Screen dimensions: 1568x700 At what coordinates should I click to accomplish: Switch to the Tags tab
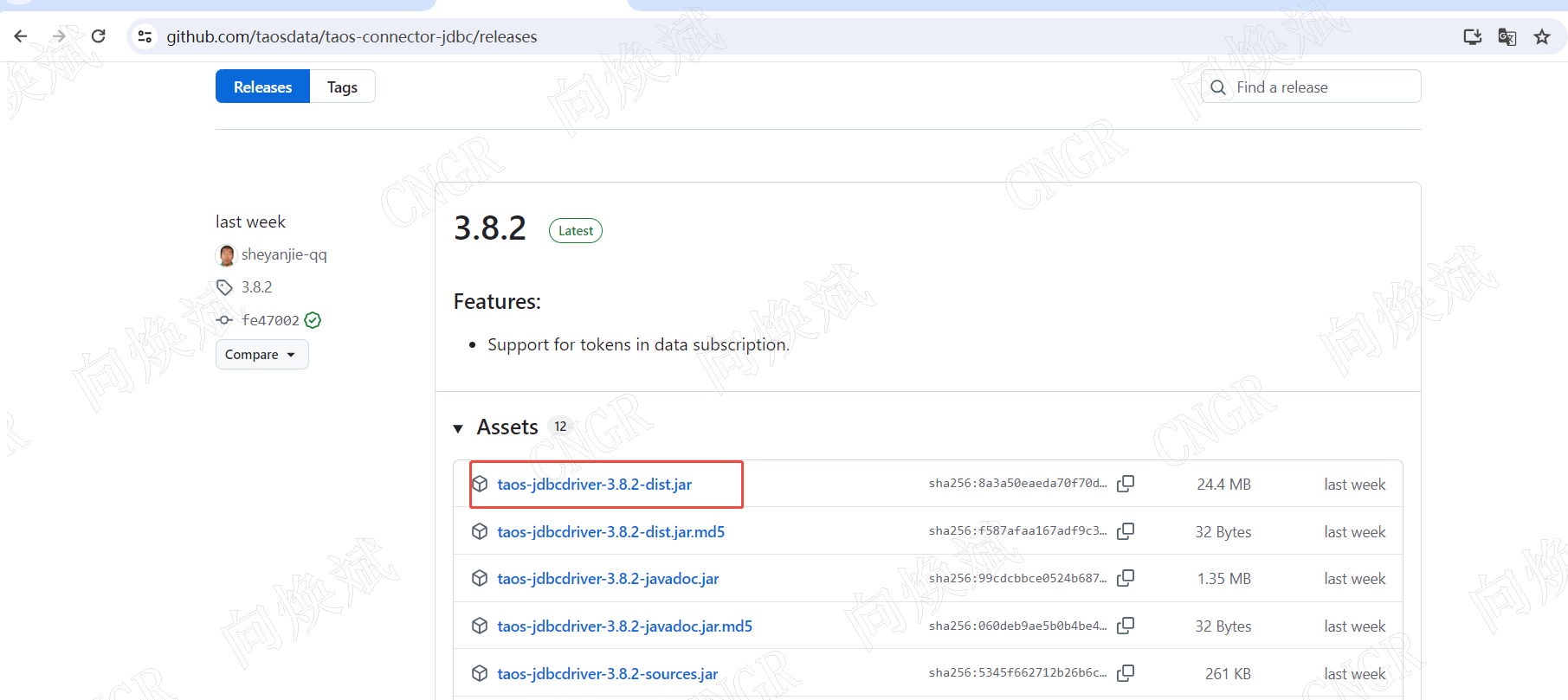(342, 87)
